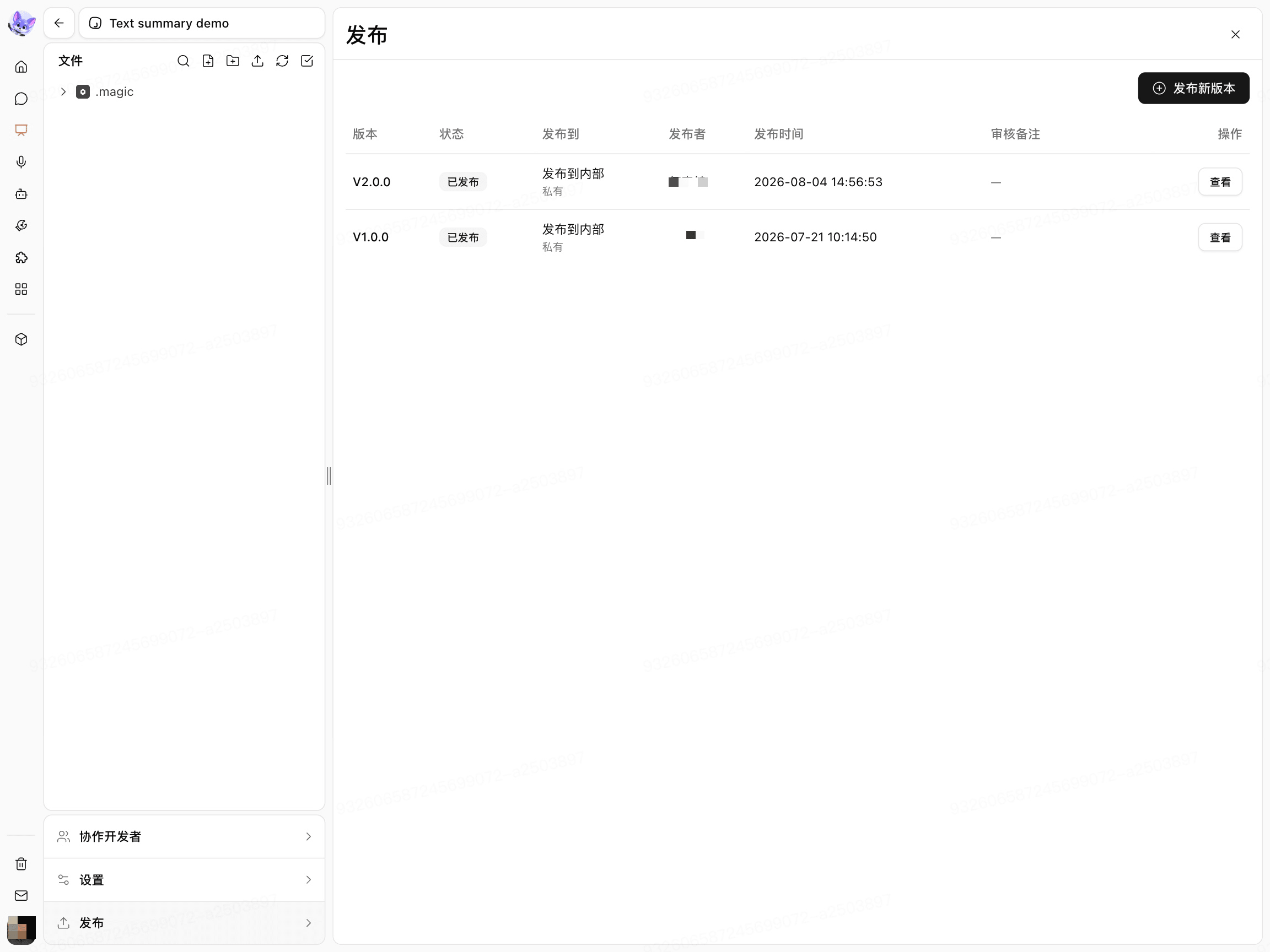1270x952 pixels.
Task: Click 查看 for version V2.0.0
Action: [1220, 182]
